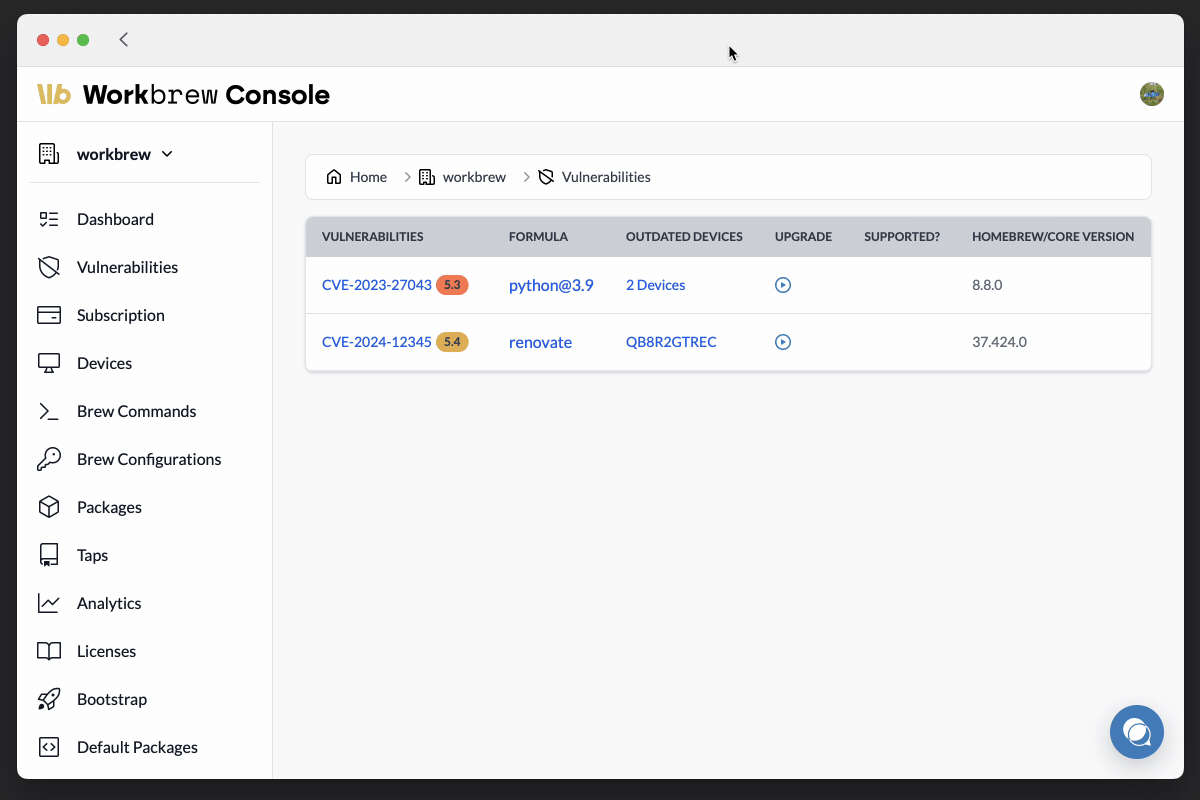Click the Brew Commands terminal prompt icon
Image resolution: width=1200 pixels, height=800 pixels.
coord(48,411)
